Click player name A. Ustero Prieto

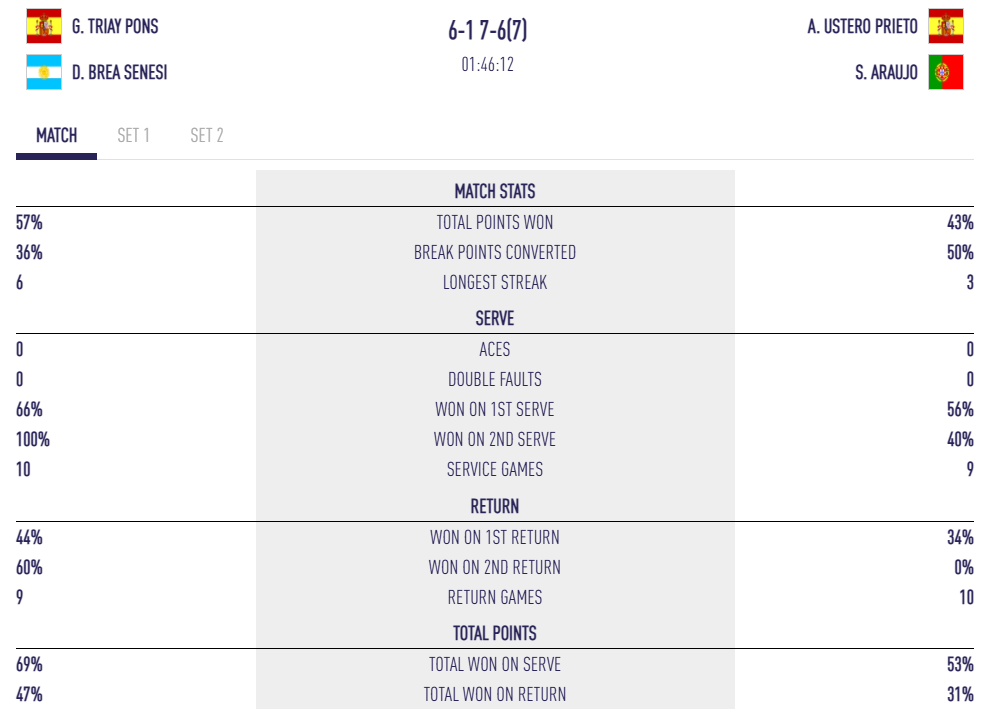pyautogui.click(x=862, y=26)
